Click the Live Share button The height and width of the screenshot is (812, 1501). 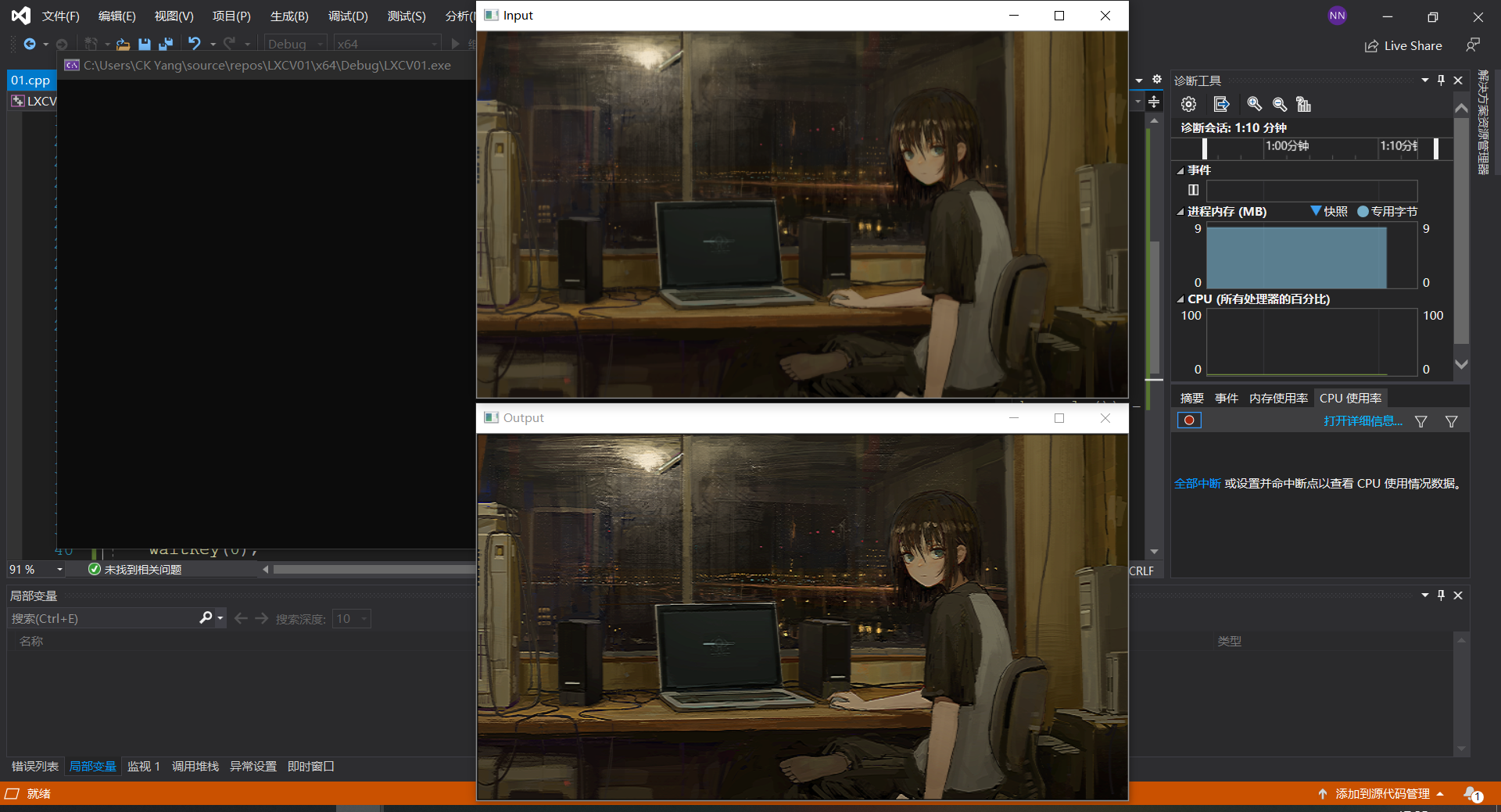(x=1403, y=45)
